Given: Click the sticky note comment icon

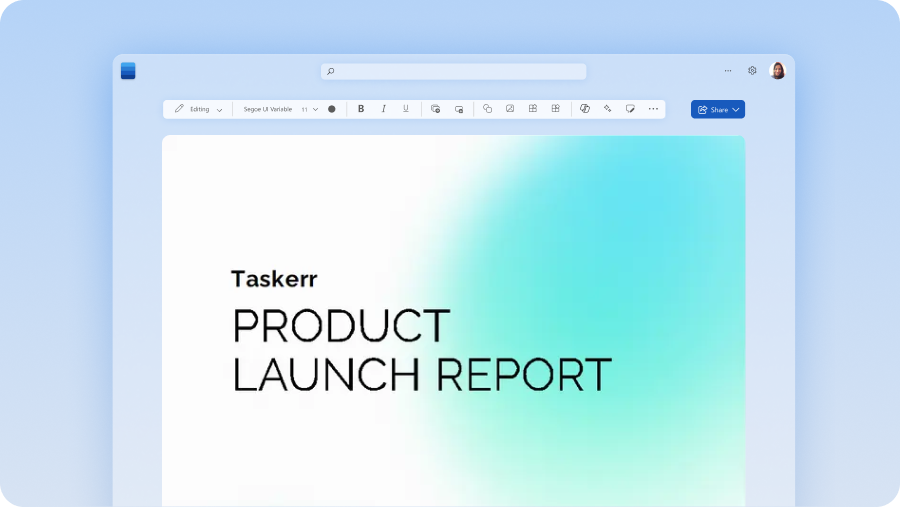Looking at the screenshot, I should pos(630,109).
